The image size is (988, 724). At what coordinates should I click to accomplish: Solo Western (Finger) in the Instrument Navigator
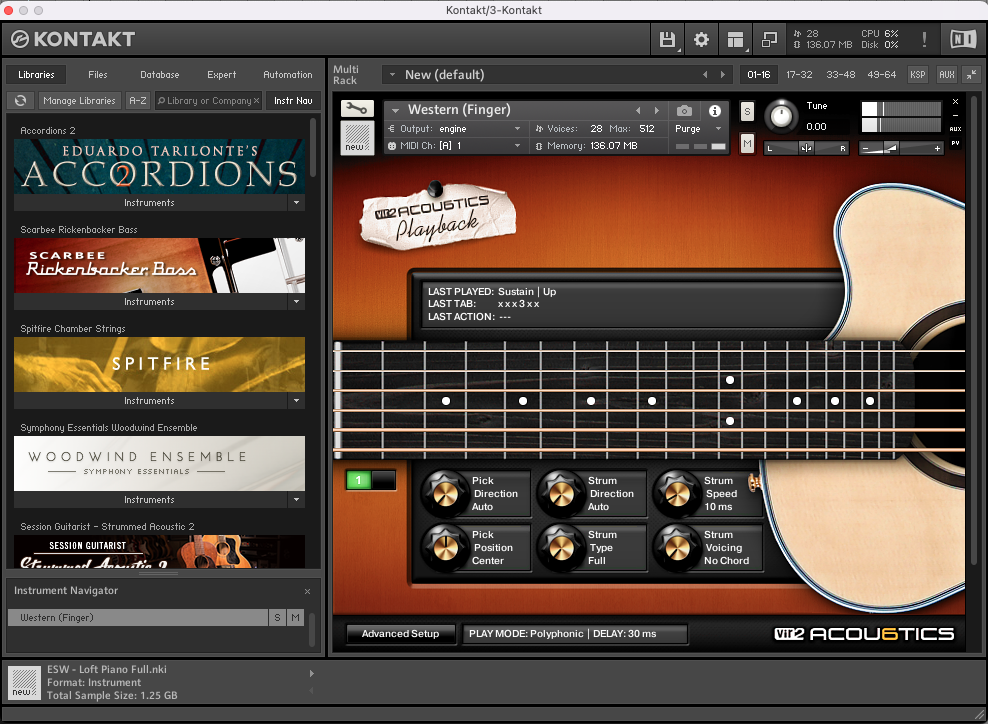coord(277,618)
